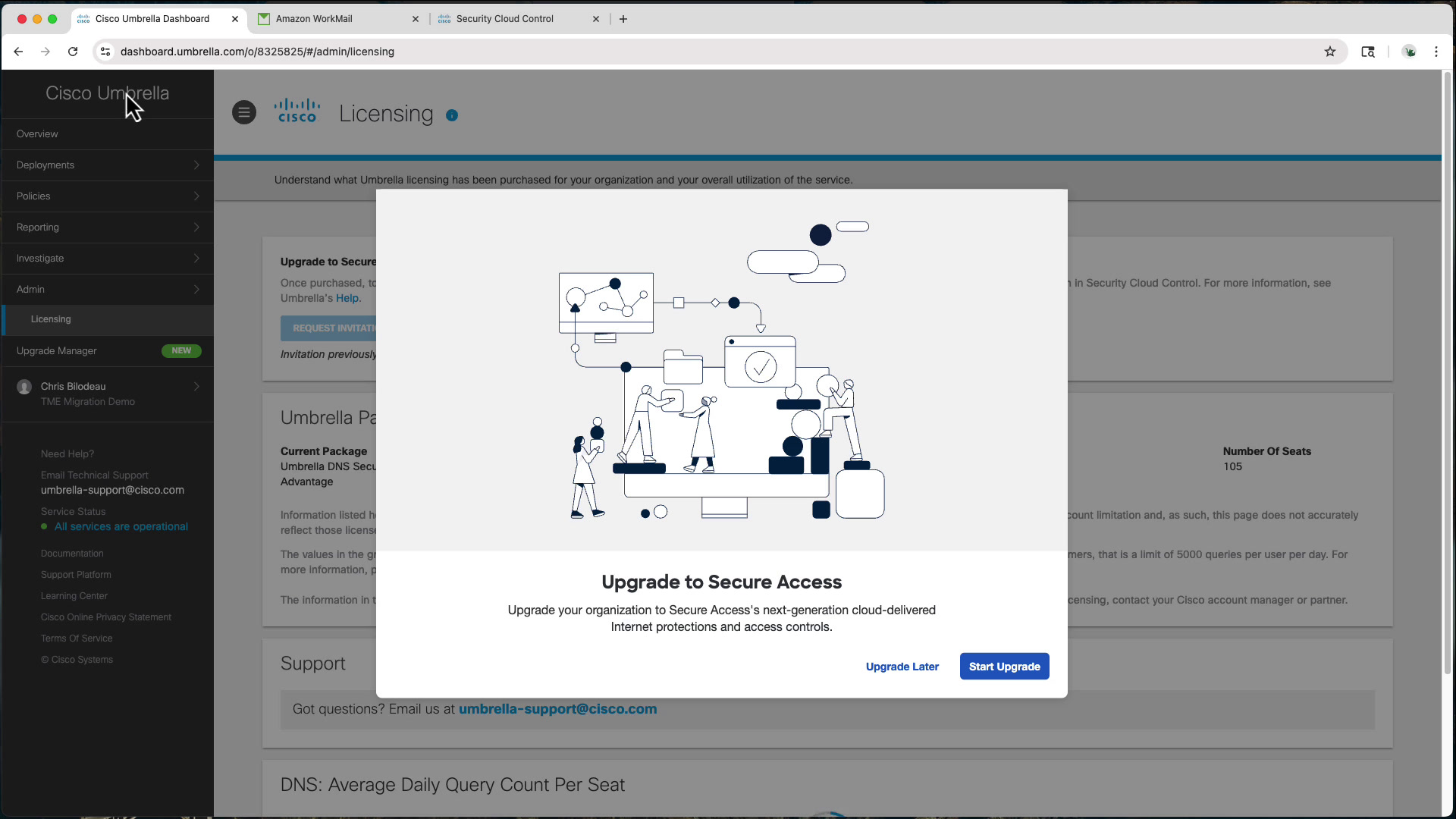This screenshot has width=1456, height=819.
Task: Click the Chrome profile avatar icon
Action: coord(1409,52)
